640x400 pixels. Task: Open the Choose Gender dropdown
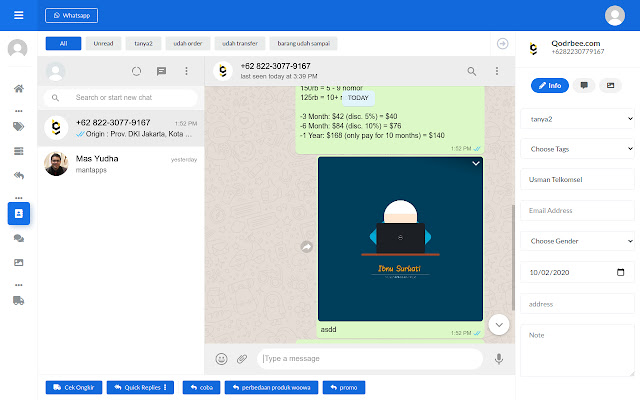pos(577,241)
